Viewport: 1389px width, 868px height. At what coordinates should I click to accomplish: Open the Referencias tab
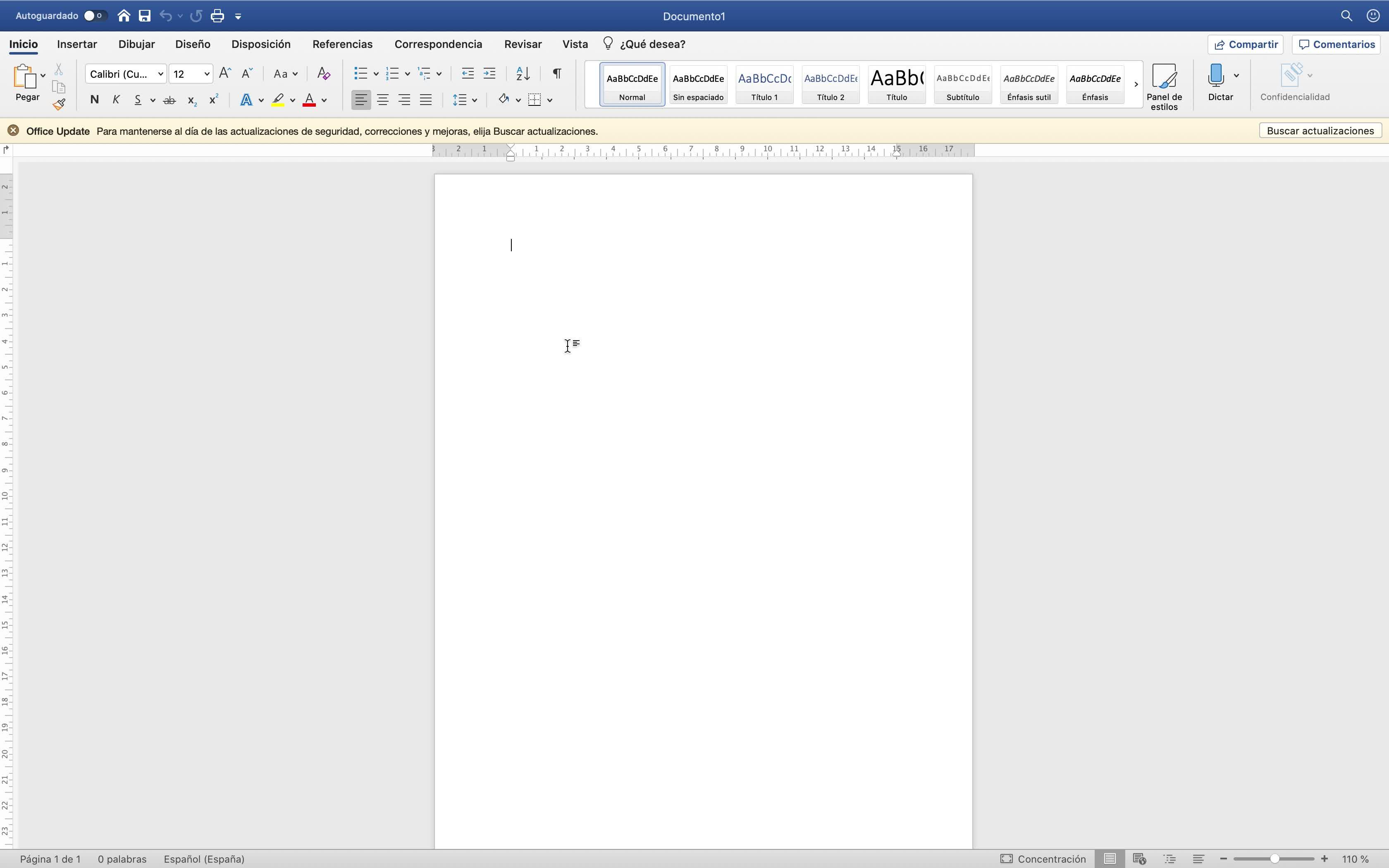(342, 44)
